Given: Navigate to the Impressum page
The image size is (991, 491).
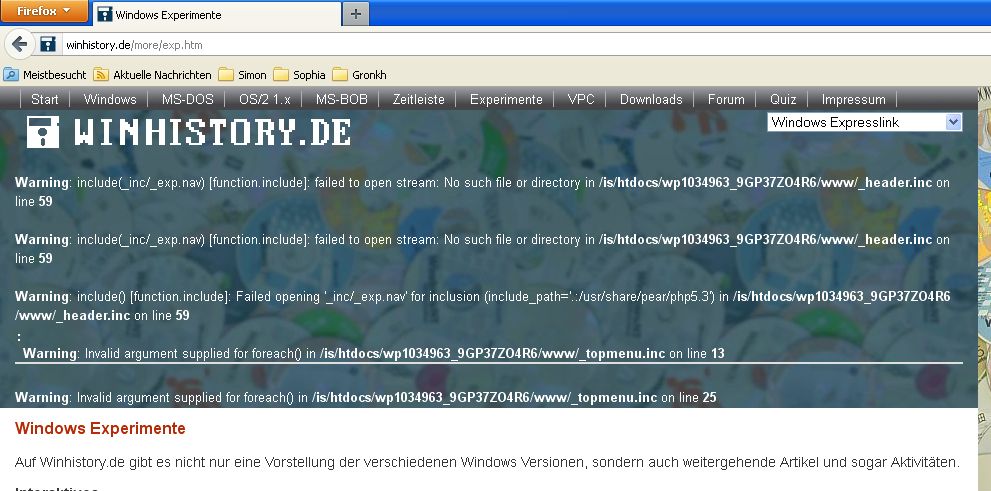Looking at the screenshot, I should tap(853, 99).
